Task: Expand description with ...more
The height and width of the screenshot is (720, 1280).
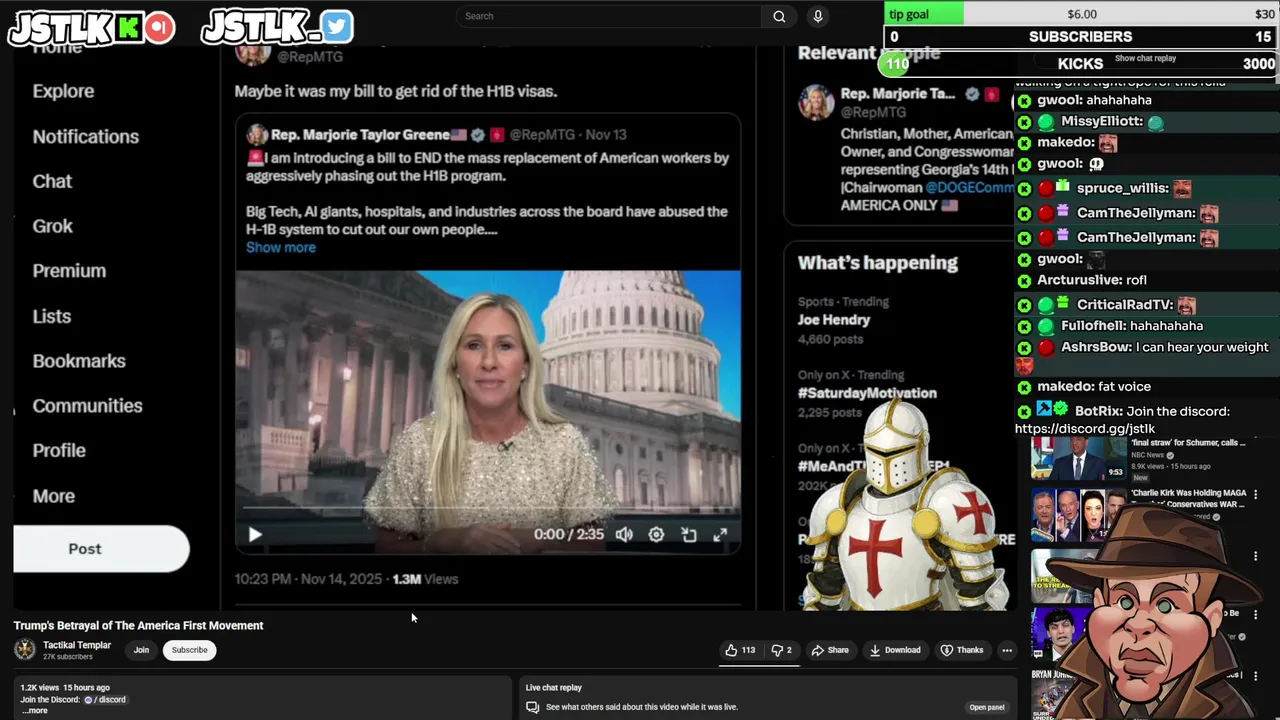Action: tap(35, 710)
